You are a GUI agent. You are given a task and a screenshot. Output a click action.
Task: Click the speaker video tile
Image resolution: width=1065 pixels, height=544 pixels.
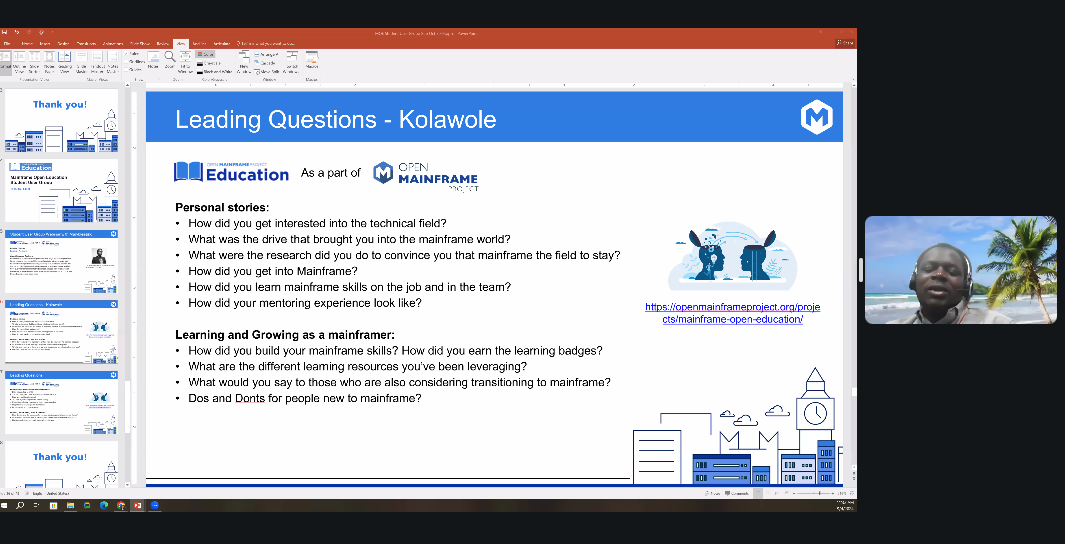click(x=960, y=270)
